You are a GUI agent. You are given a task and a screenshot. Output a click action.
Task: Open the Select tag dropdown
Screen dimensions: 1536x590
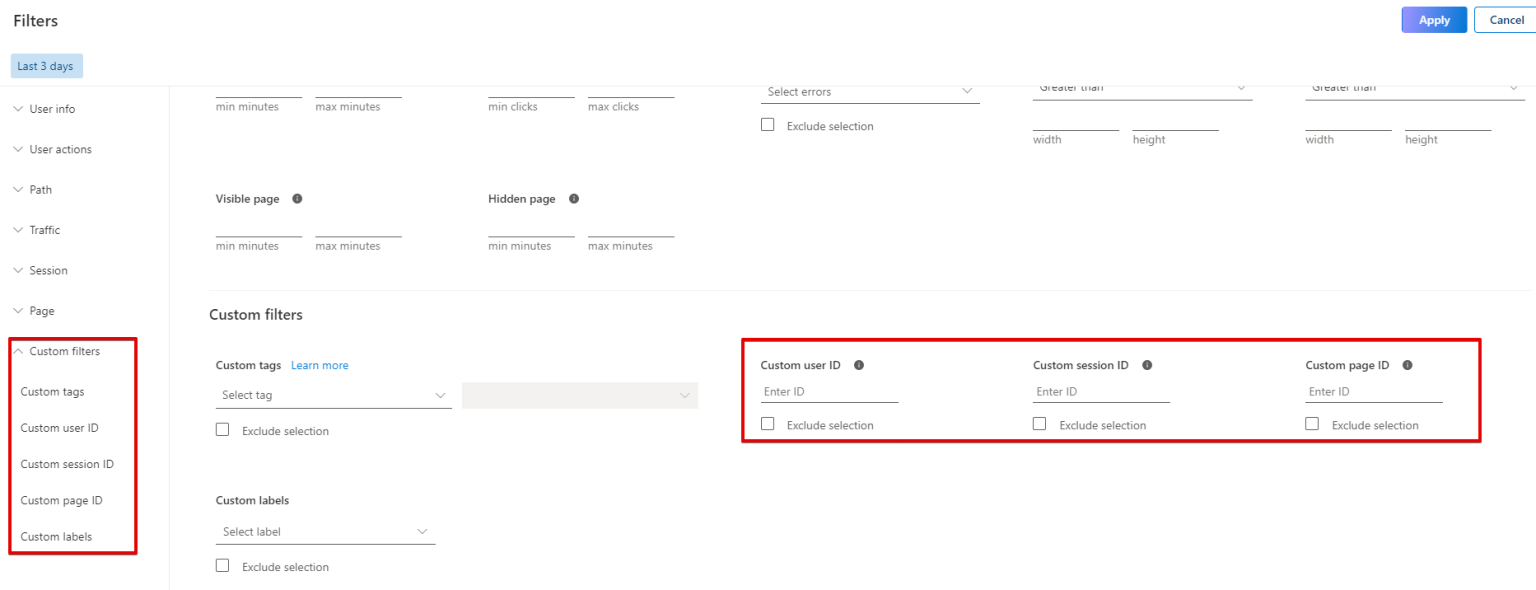click(x=333, y=394)
